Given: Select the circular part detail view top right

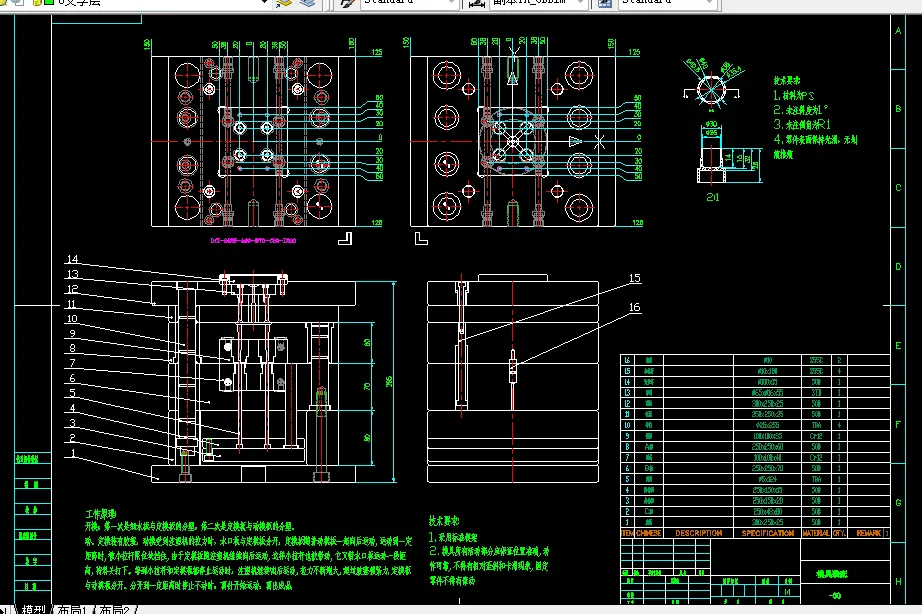Looking at the screenshot, I should click(711, 89).
